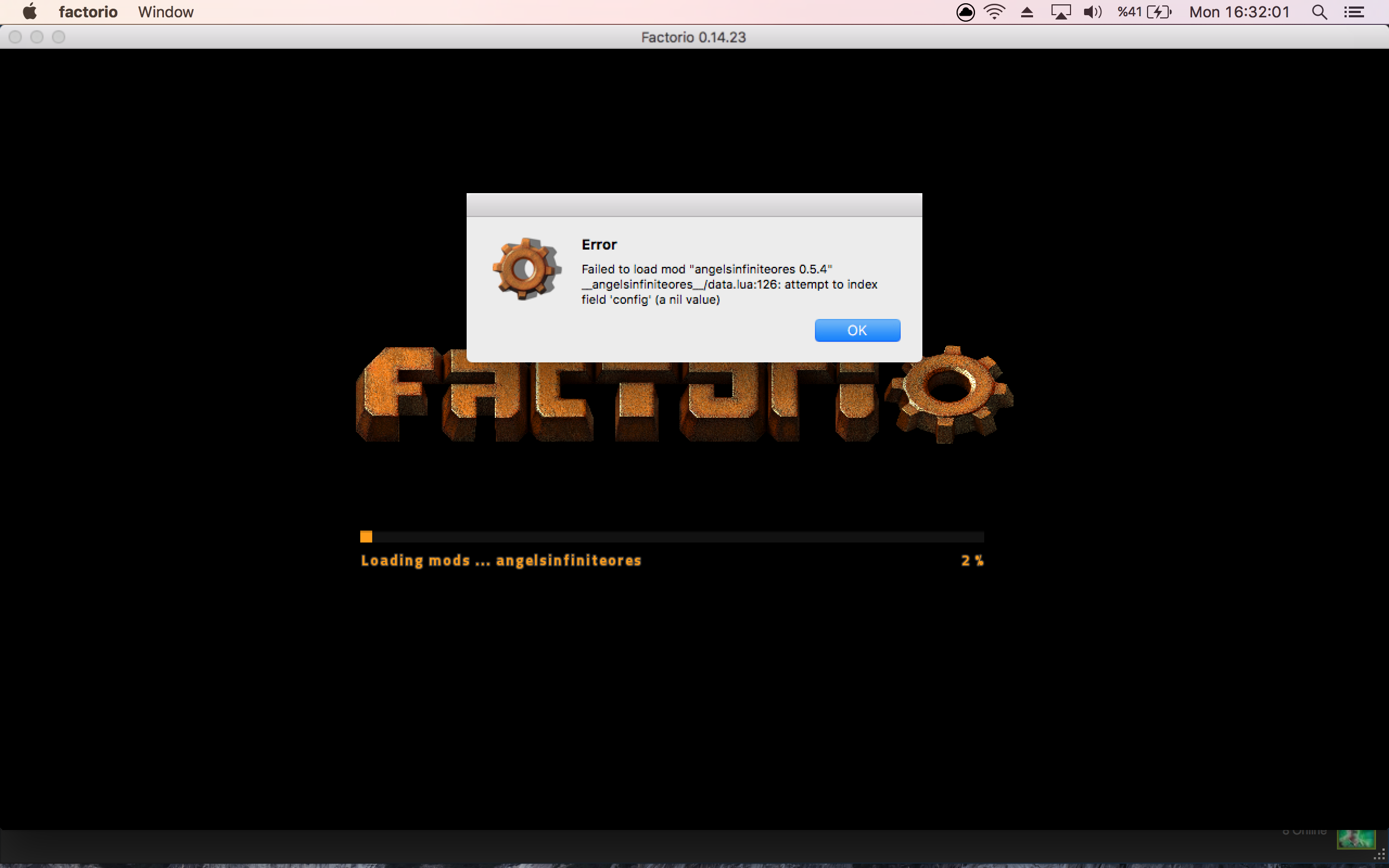
Task: Open the factorio application menu
Action: pyautogui.click(x=88, y=12)
